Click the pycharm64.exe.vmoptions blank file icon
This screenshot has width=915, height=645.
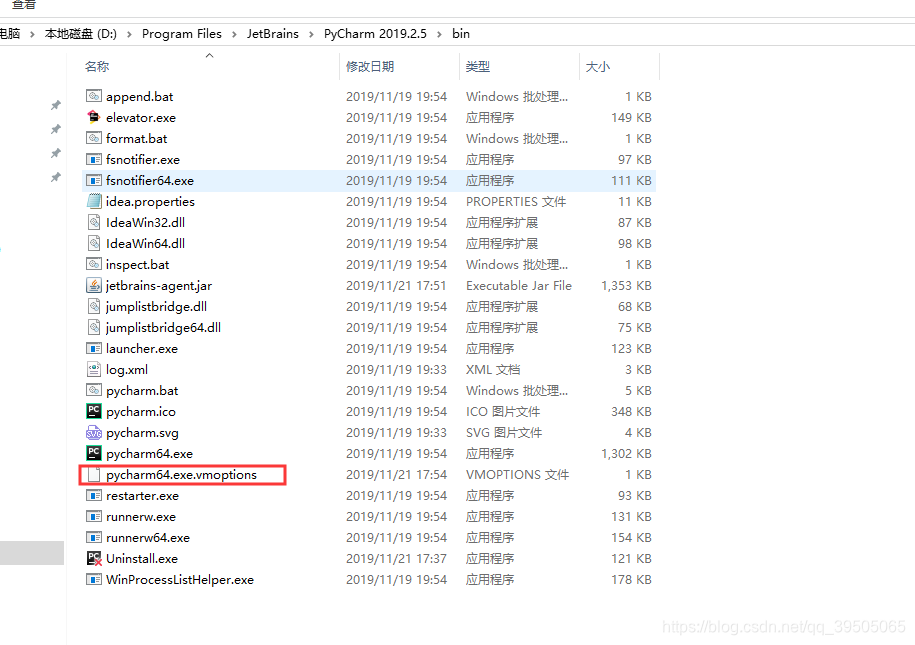point(93,474)
